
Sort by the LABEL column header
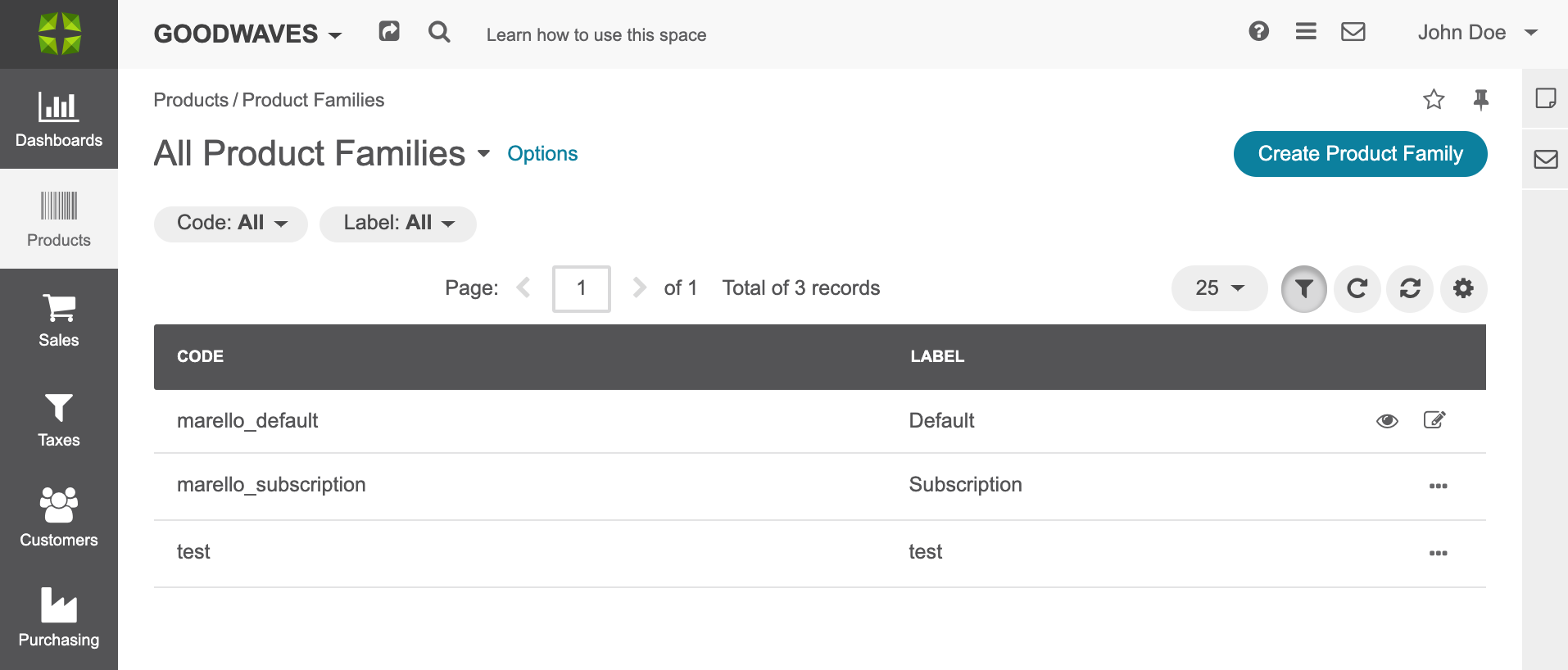point(937,356)
